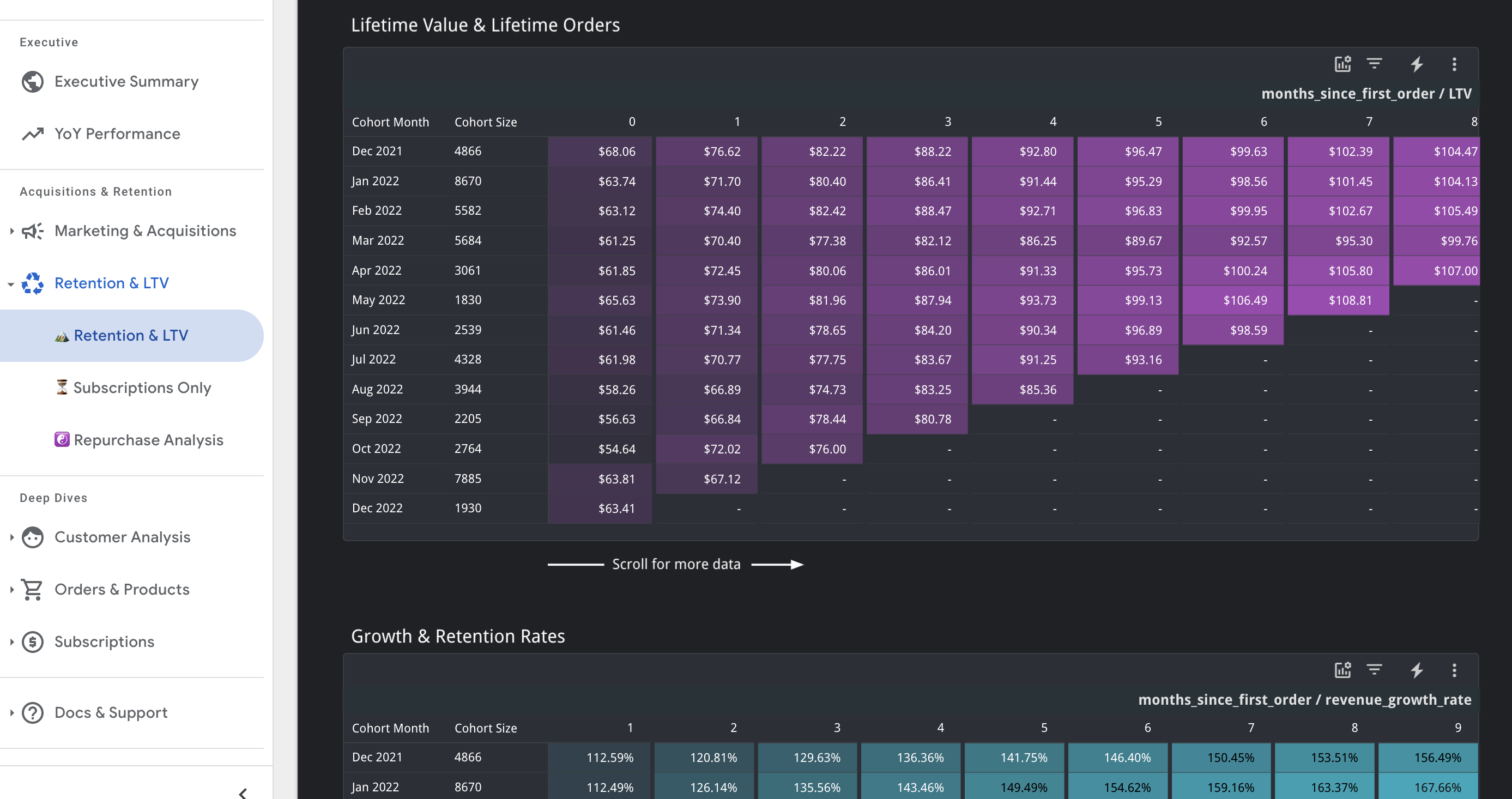Click chart explore icon on Growth & Retention table
Screen dimensions: 1512x799
click(1342, 670)
